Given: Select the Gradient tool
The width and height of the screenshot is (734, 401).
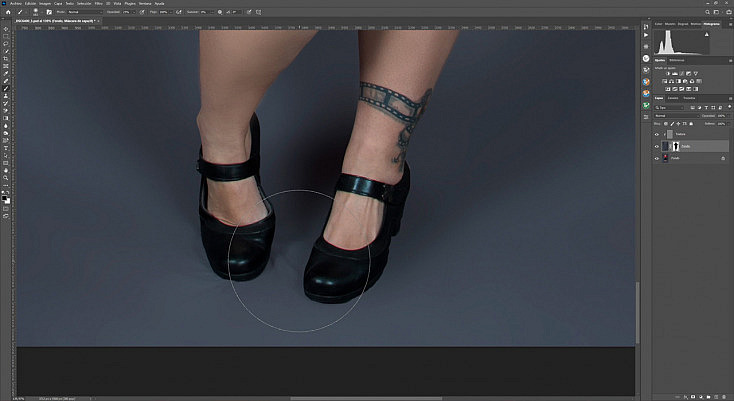Looking at the screenshot, I should pos(7,118).
